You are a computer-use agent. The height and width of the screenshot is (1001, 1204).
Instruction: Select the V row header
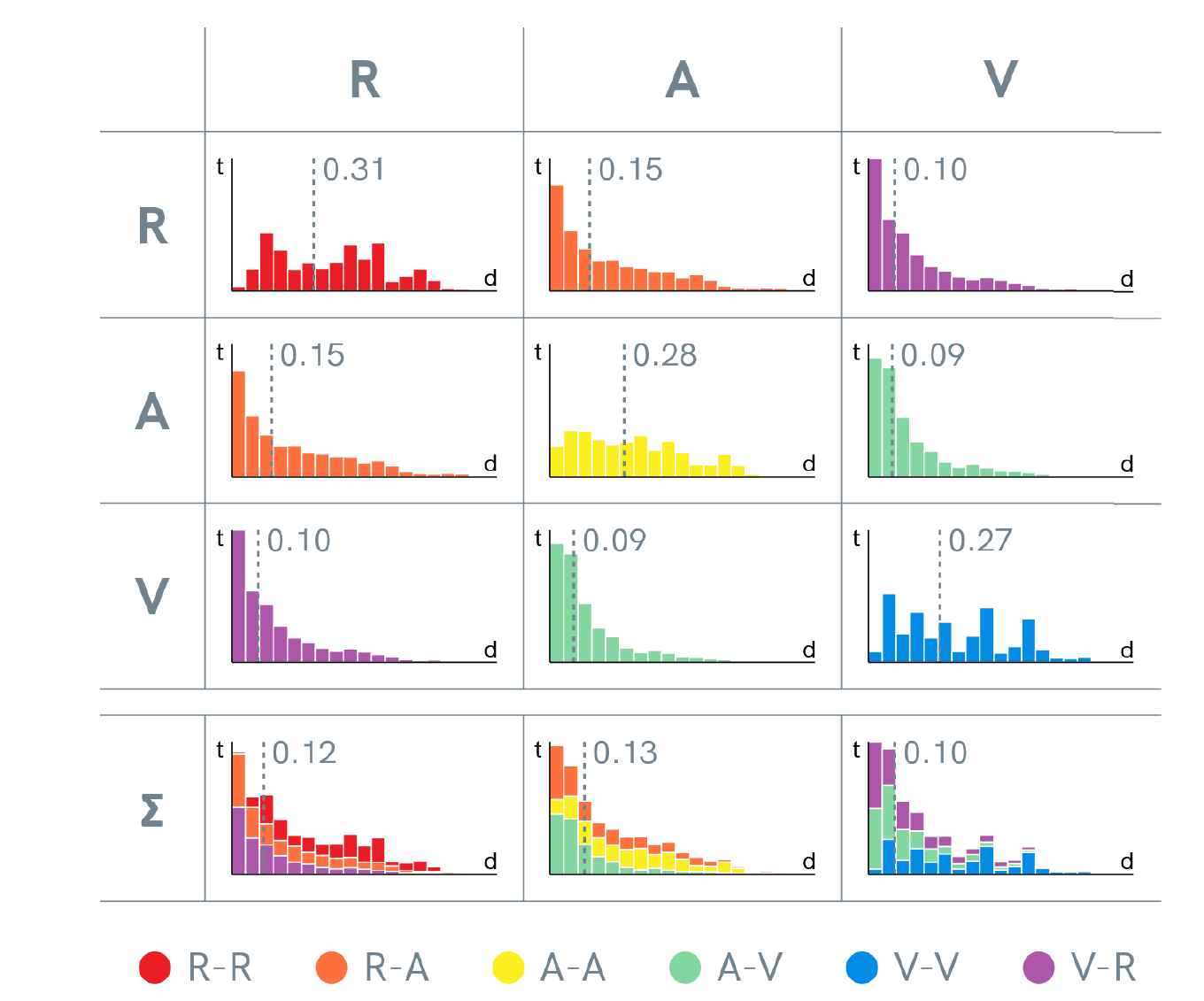click(152, 597)
